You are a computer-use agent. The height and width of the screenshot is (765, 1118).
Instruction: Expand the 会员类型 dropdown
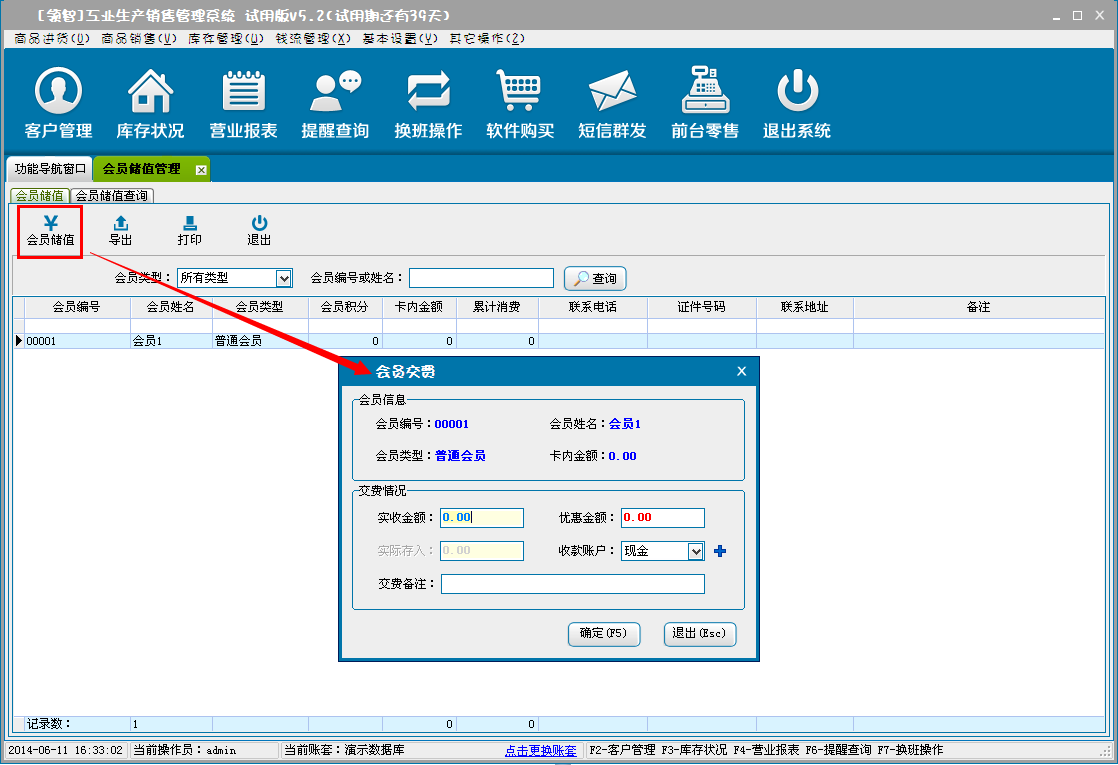tap(284, 278)
